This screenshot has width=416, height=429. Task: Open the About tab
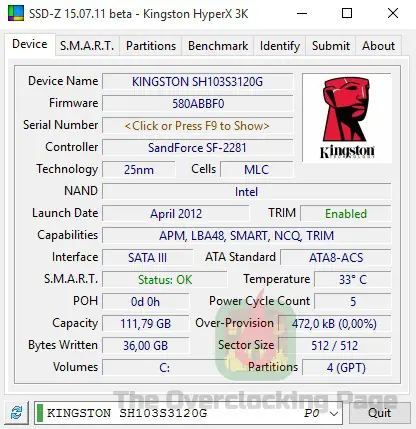pos(378,46)
